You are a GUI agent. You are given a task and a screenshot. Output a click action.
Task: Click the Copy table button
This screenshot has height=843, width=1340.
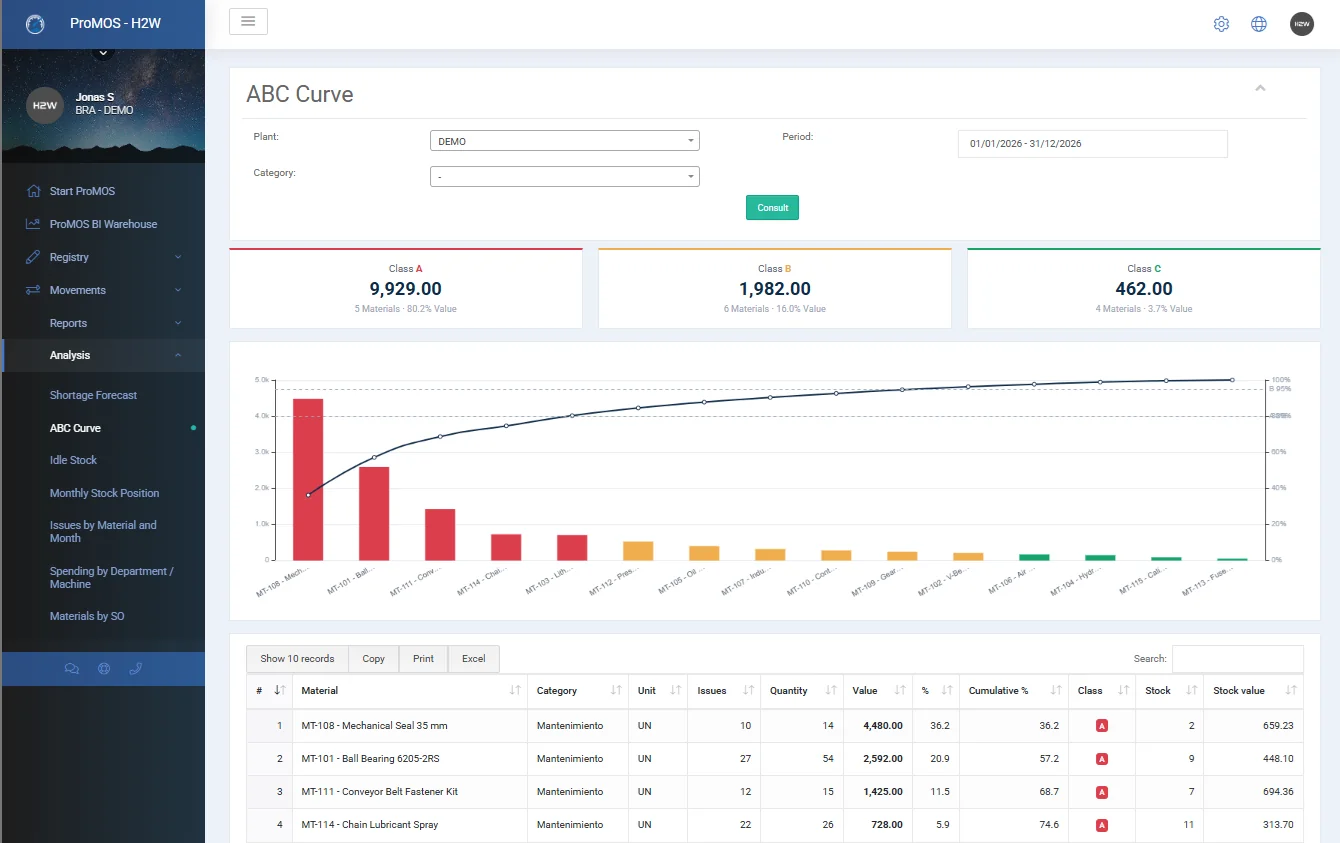pyautogui.click(x=373, y=659)
